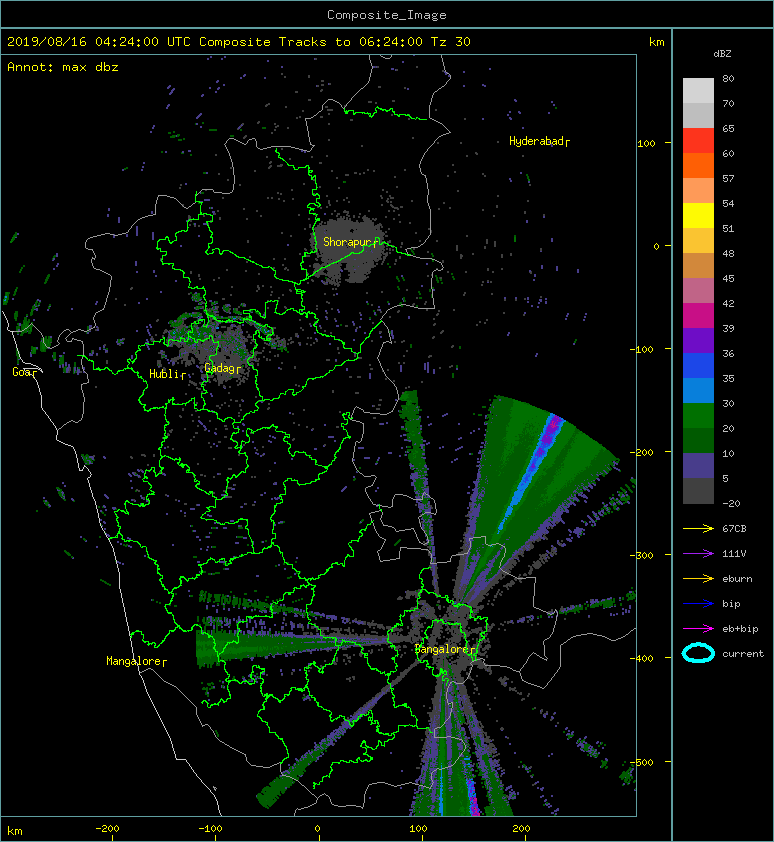This screenshot has height=842, width=774.
Task: Click the '67CB' legend text
Action: pyautogui.click(x=734, y=528)
